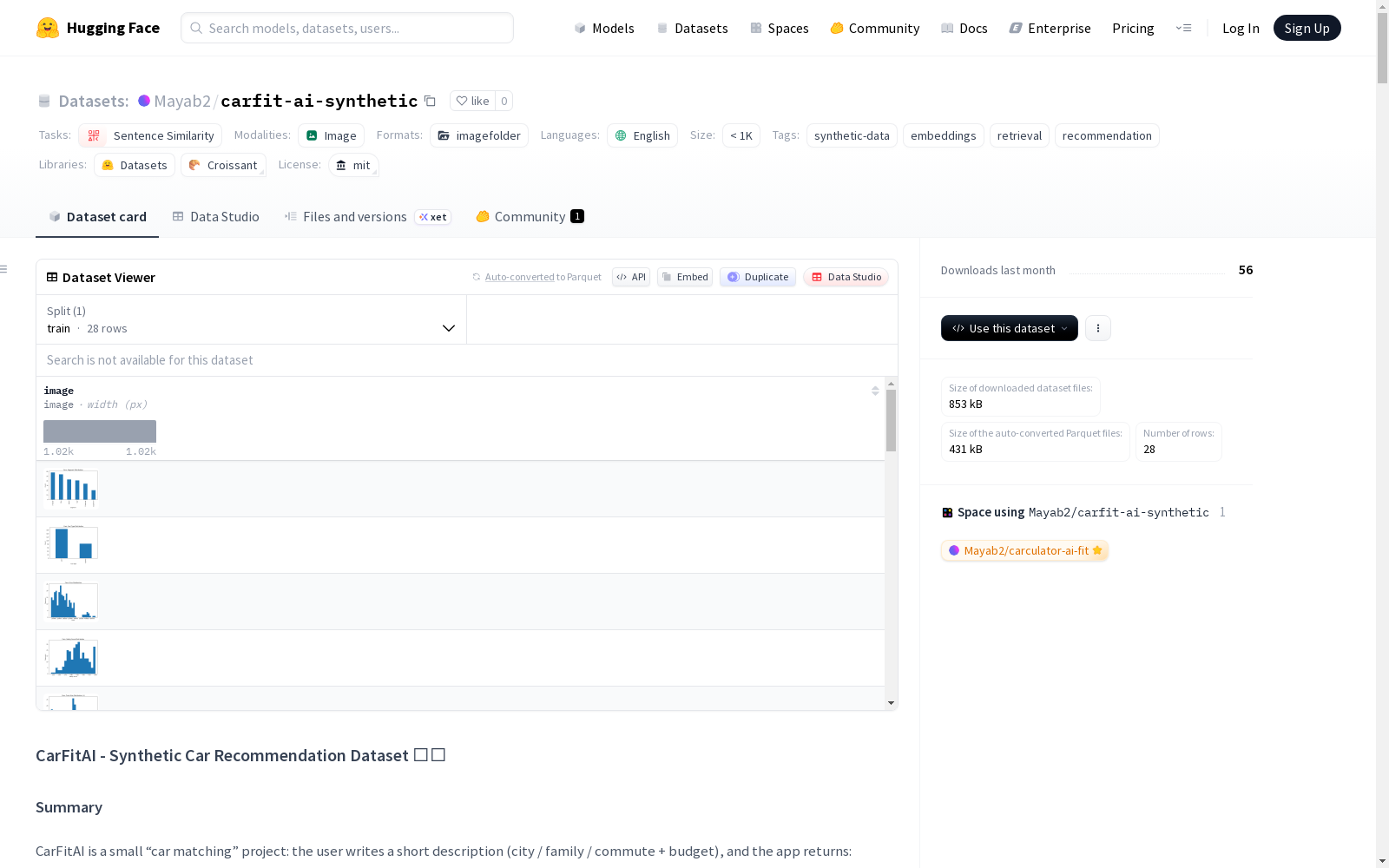Image resolution: width=1389 pixels, height=868 pixels.
Task: Click the 853 kB downloaded files size
Action: [965, 404]
